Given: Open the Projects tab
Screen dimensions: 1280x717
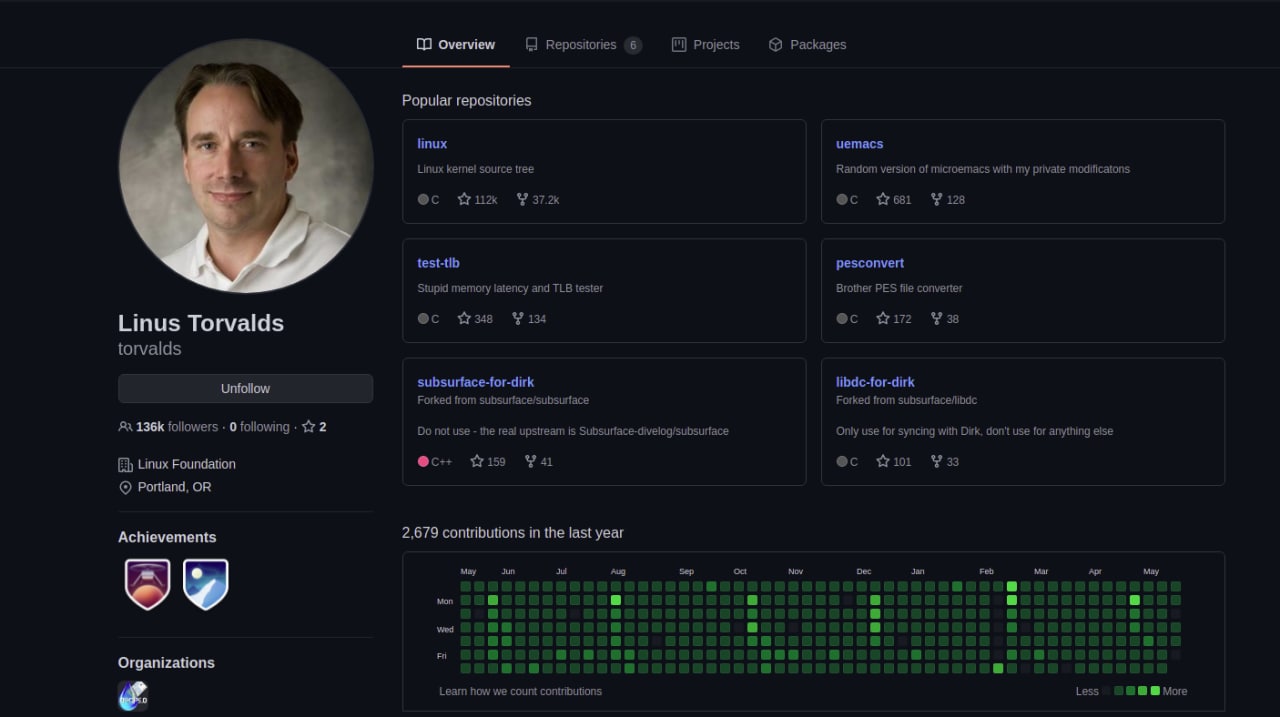Looking at the screenshot, I should 706,45.
